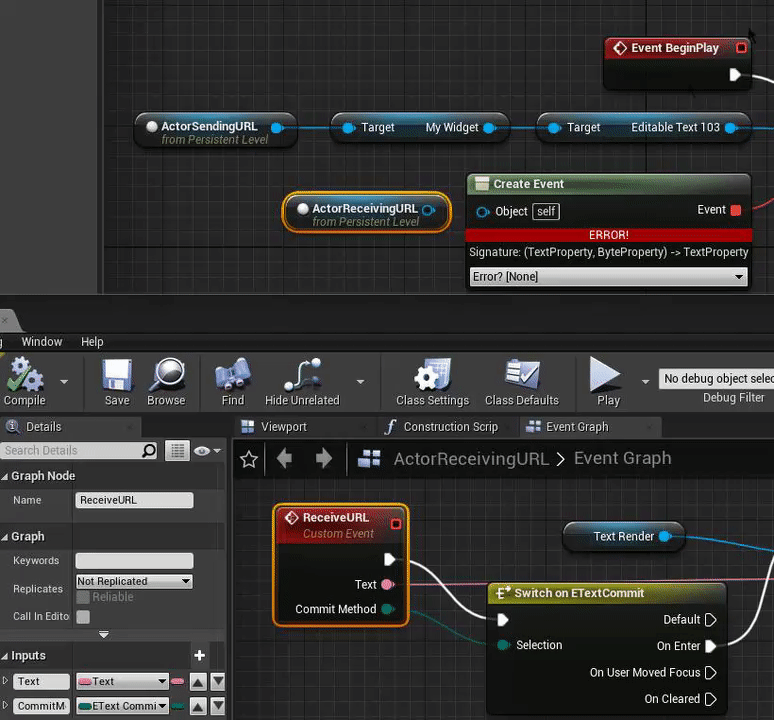Collapse the Graph section
The width and height of the screenshot is (774, 720).
coord(5,536)
